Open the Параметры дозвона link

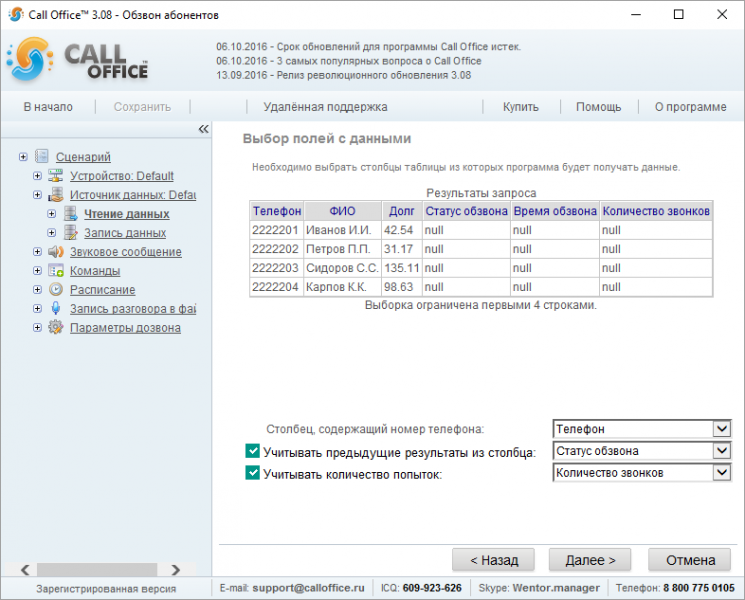(125, 328)
